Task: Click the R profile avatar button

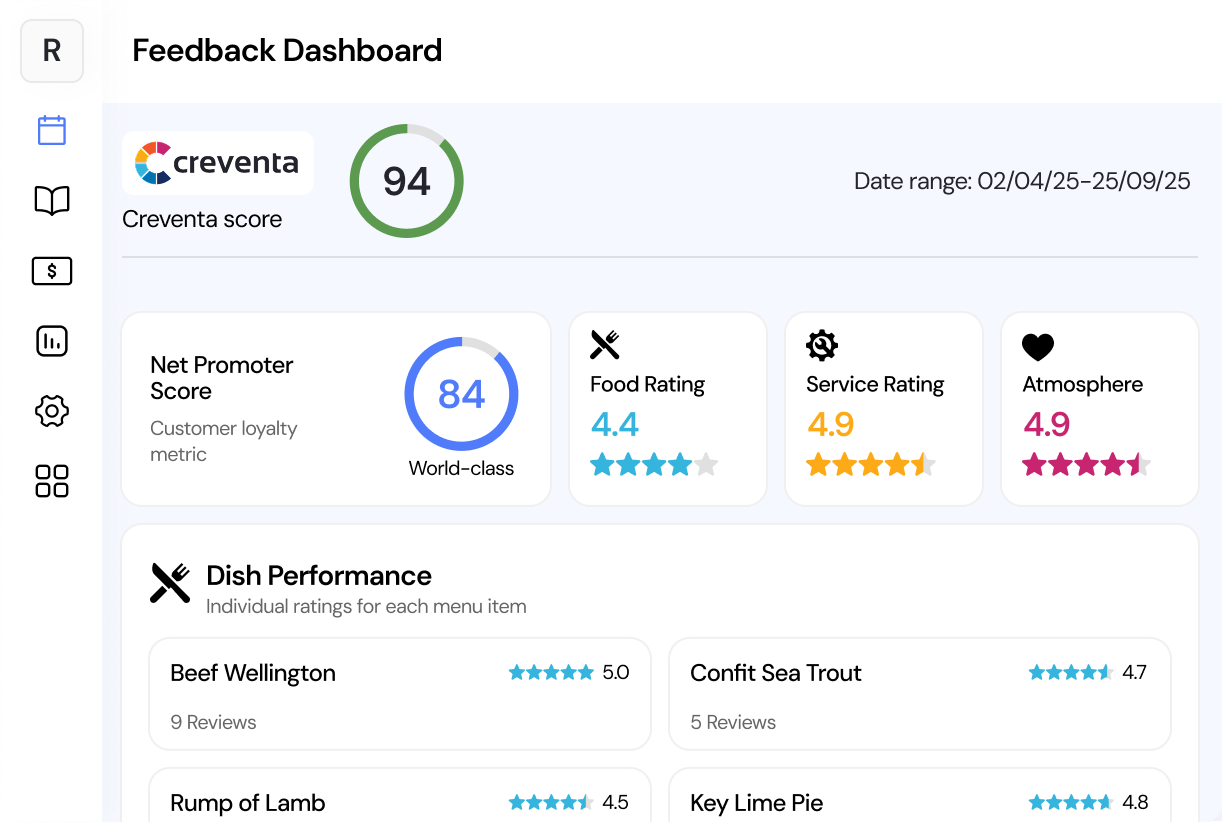Action: [52, 51]
